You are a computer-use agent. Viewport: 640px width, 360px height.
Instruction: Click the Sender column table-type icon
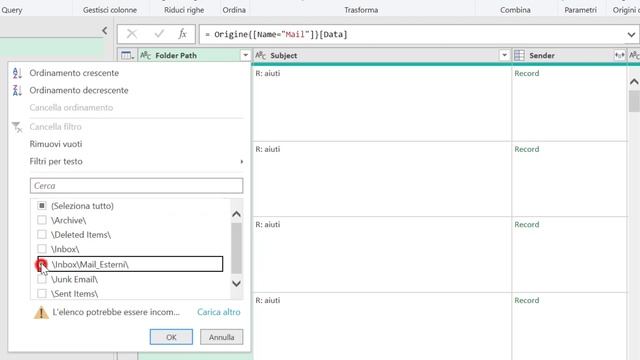point(519,56)
